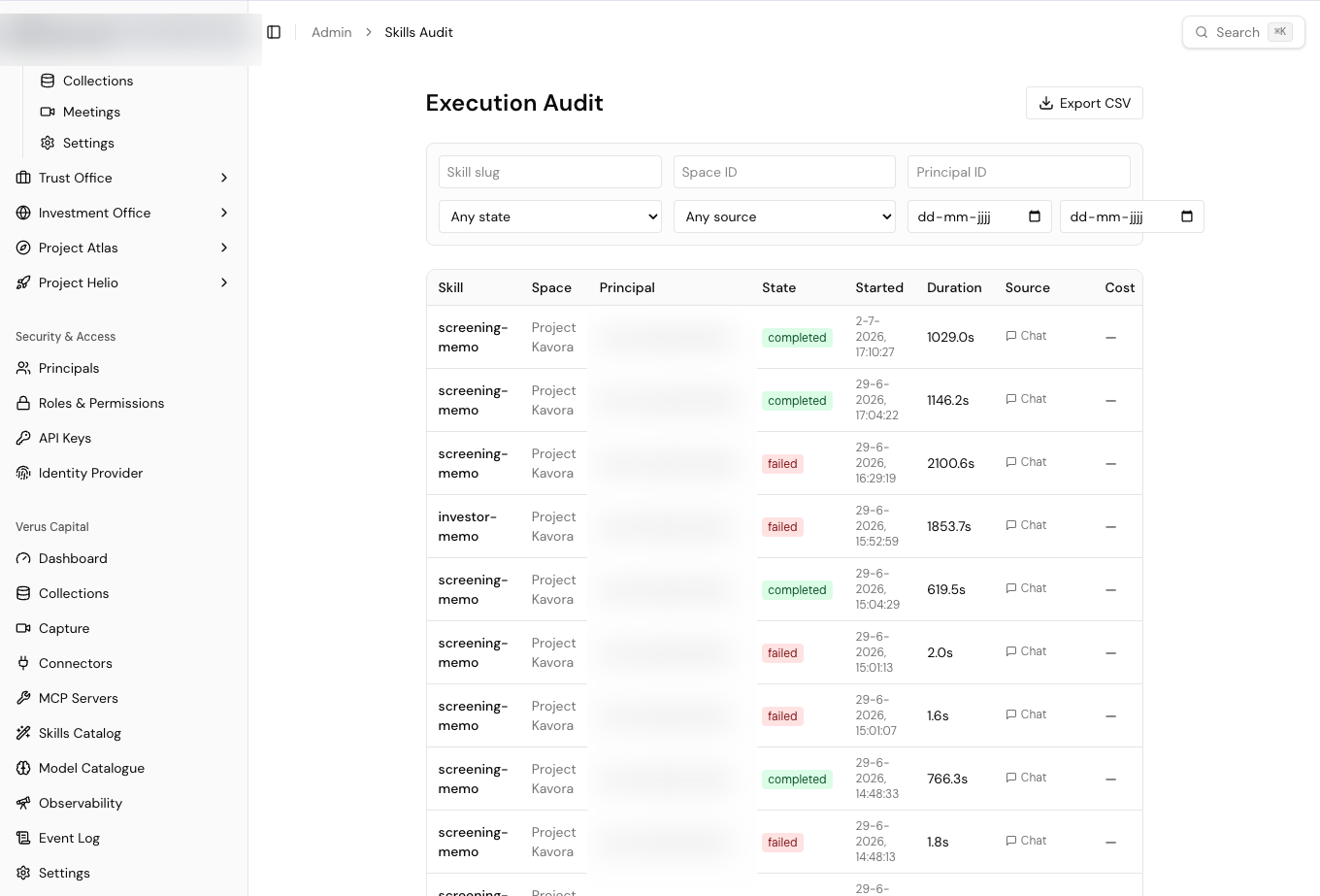
Task: Click the API Keys key icon
Action: tap(23, 438)
